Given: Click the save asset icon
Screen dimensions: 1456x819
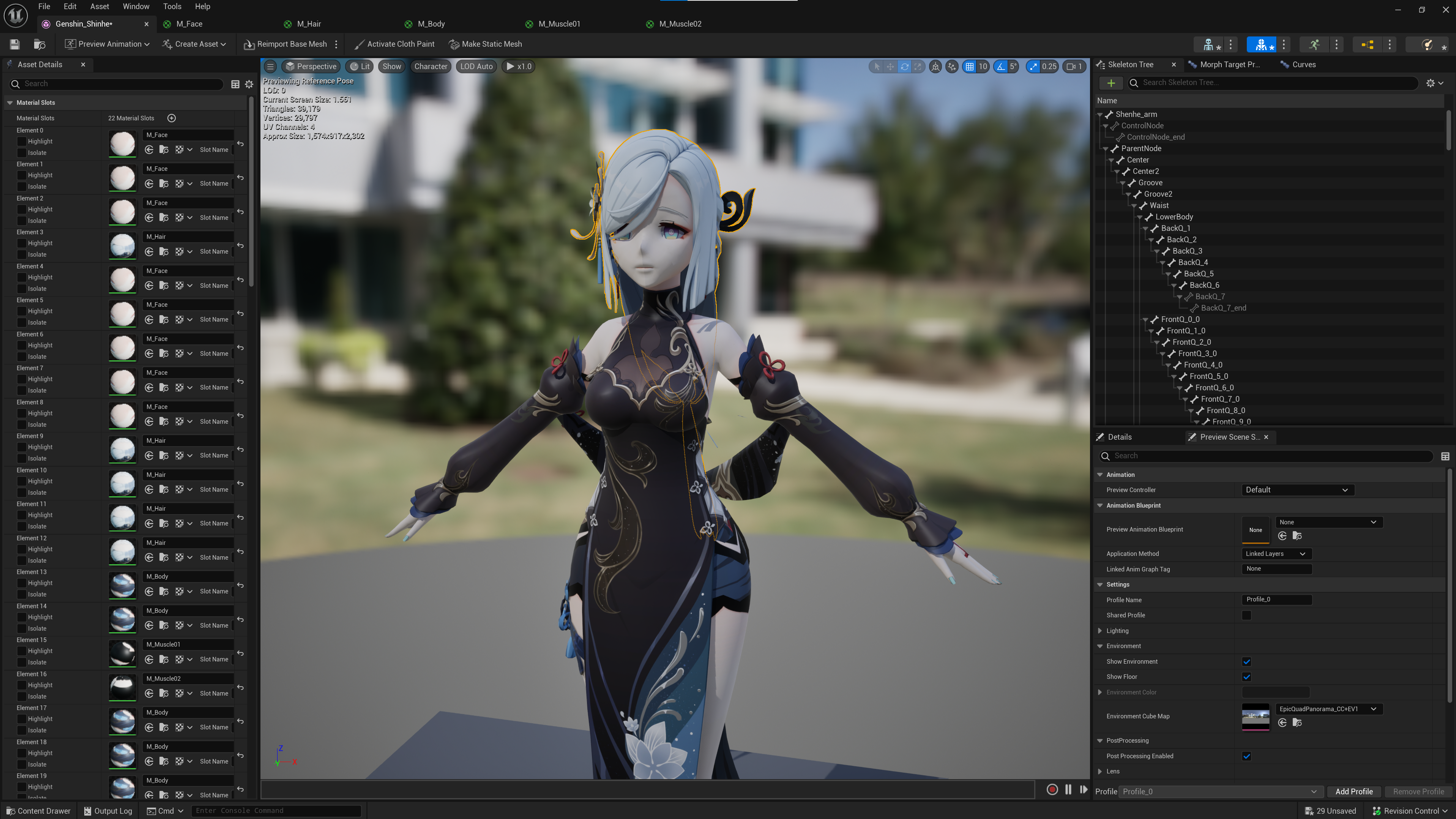Looking at the screenshot, I should (15, 44).
